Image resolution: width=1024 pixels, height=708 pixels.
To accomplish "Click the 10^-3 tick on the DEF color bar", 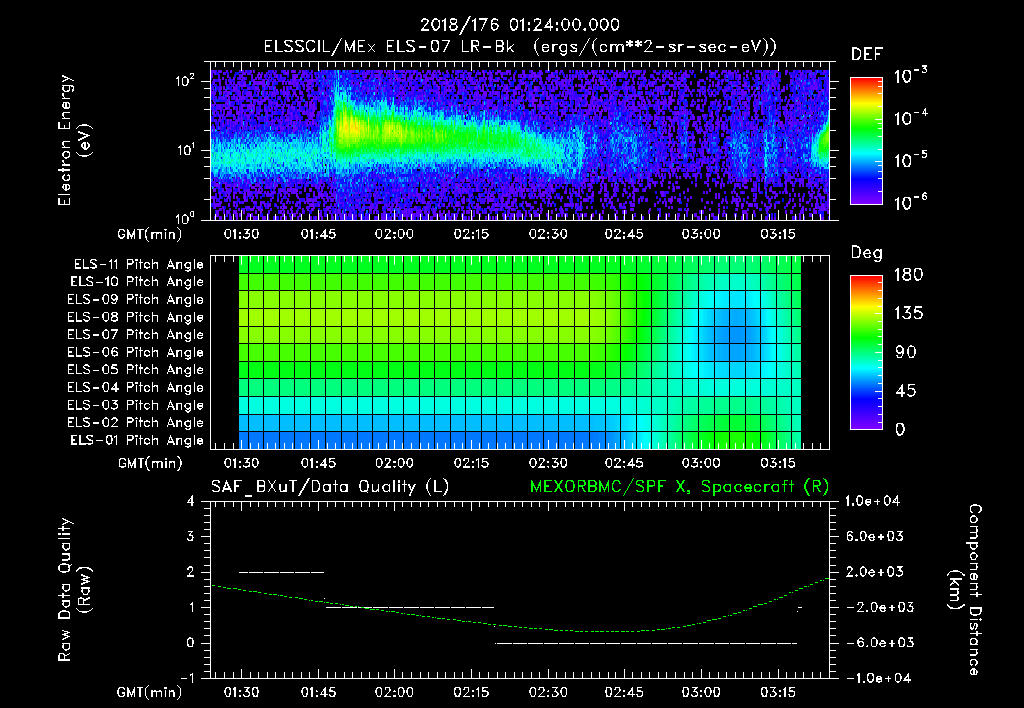I will click(910, 76).
